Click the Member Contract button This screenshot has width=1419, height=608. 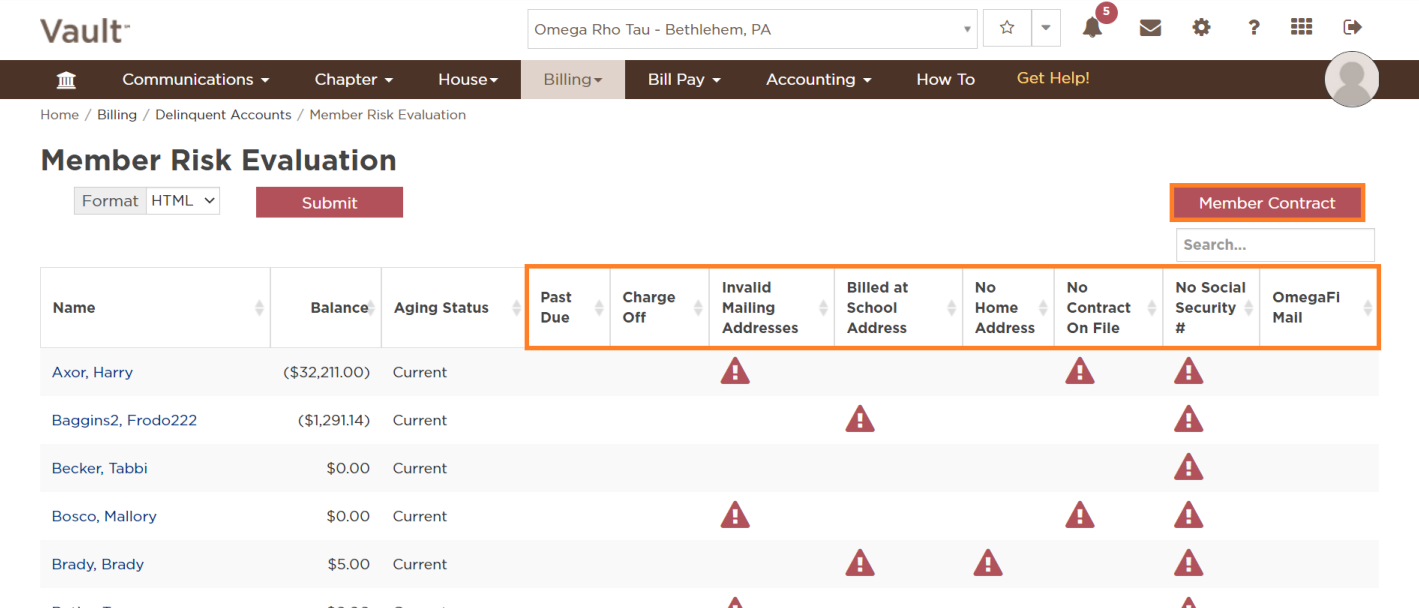coord(1266,203)
